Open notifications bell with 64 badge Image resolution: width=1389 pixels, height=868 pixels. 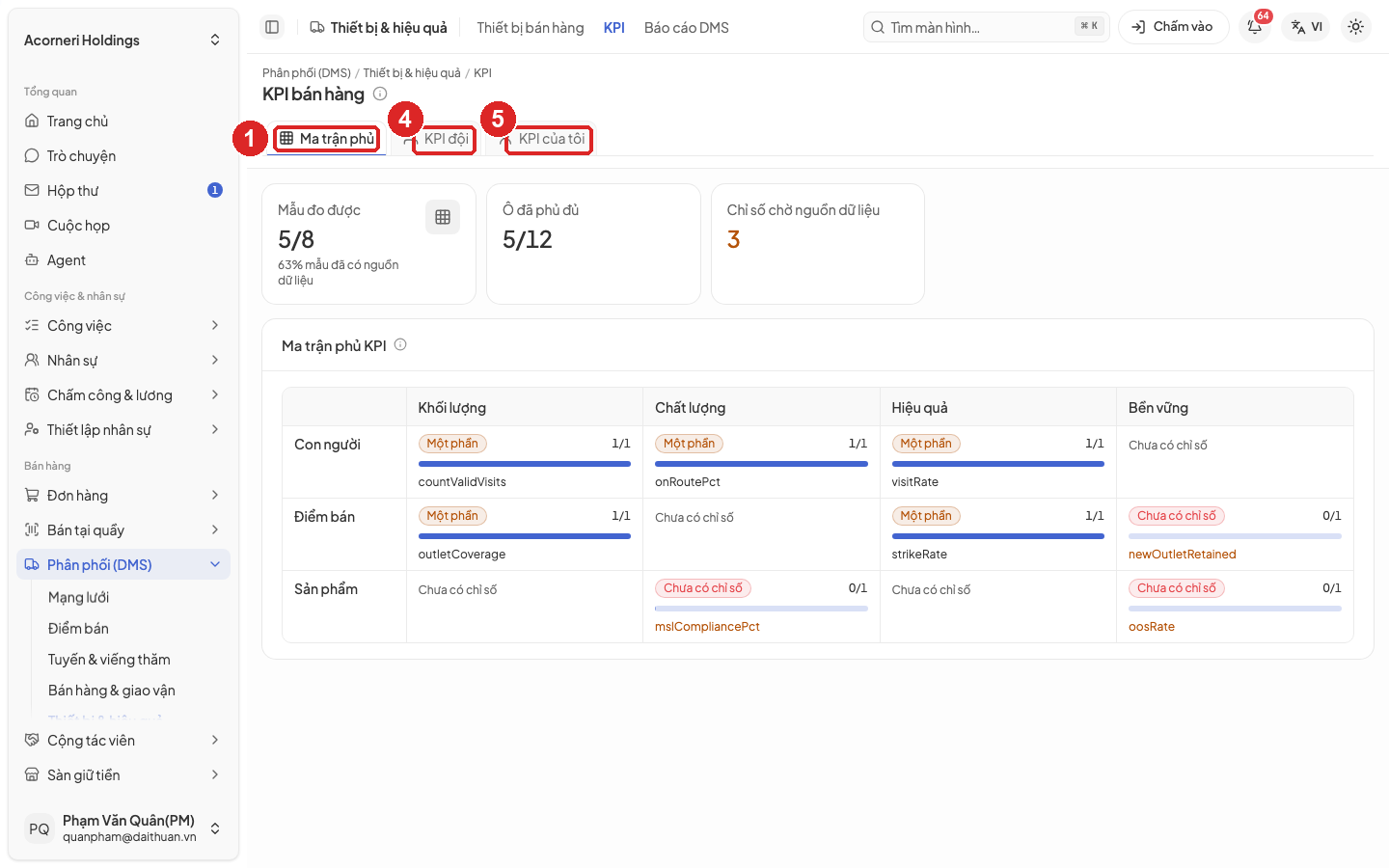[x=1255, y=27]
